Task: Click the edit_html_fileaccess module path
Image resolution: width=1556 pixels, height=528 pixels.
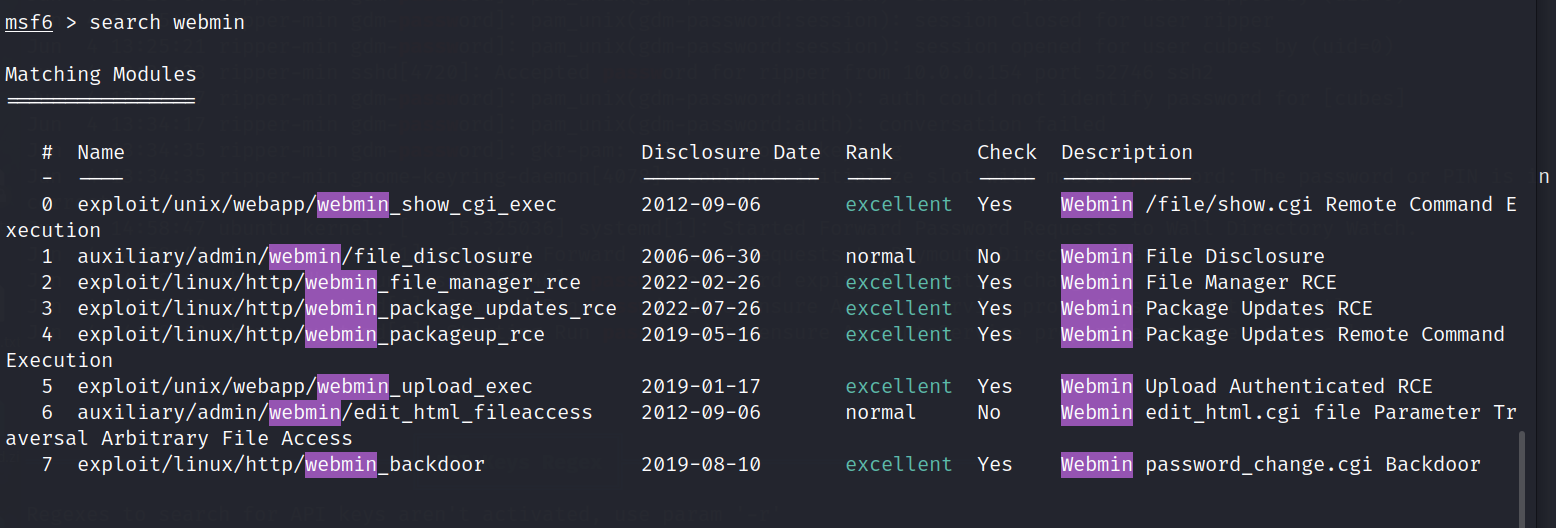Action: pyautogui.click(x=334, y=412)
